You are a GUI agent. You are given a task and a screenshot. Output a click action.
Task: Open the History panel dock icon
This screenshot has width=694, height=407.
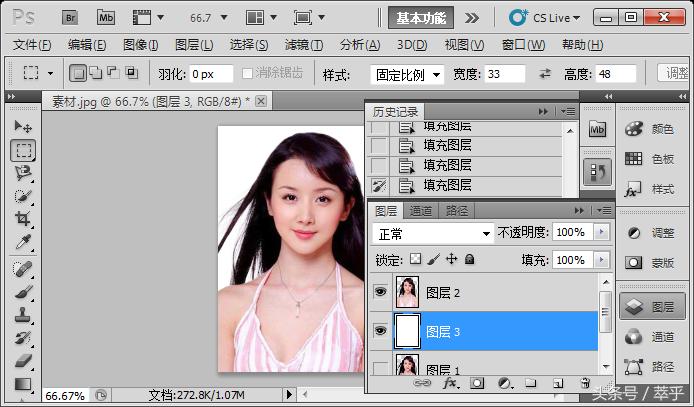(598, 172)
